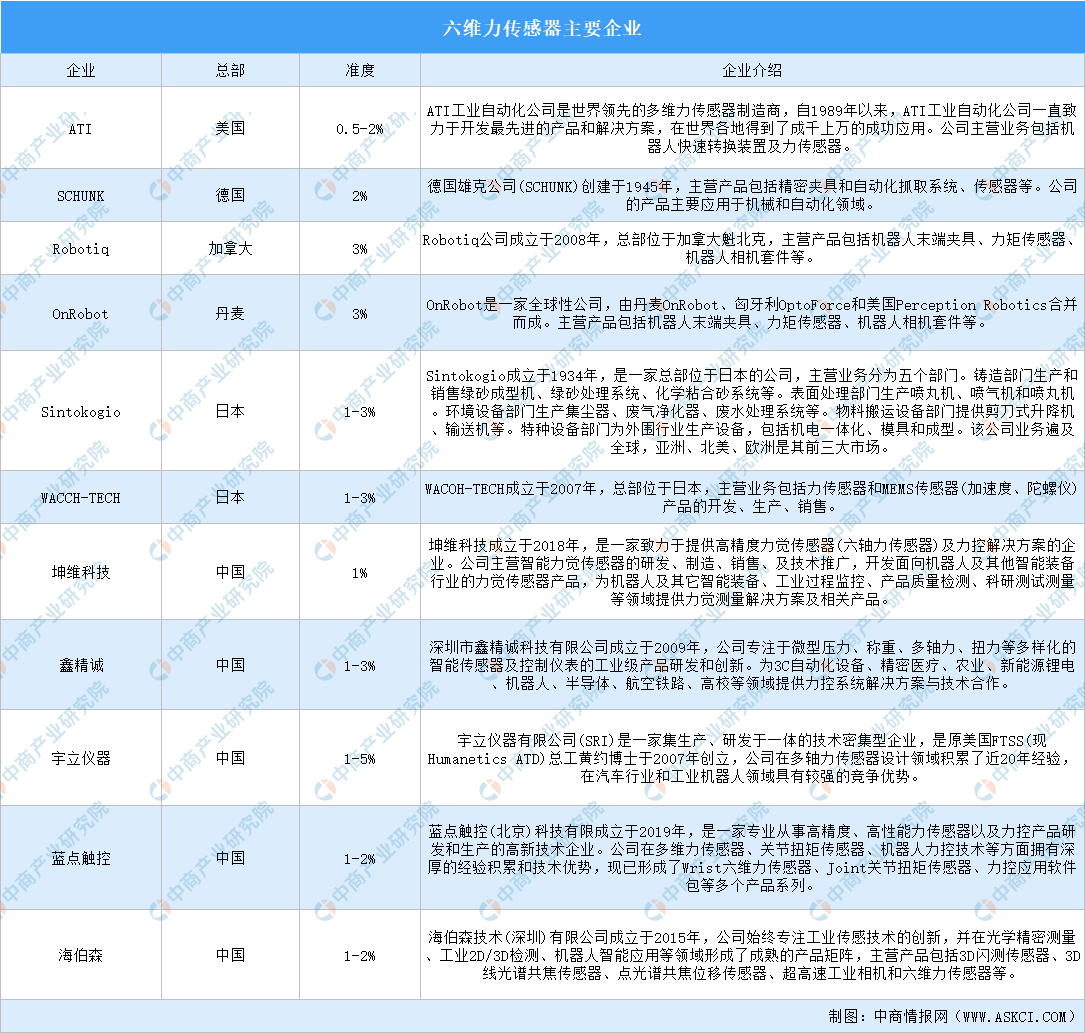Click the 0.5-2% accuracy value for ATI
This screenshot has height=1033, width=1085.
(x=359, y=129)
